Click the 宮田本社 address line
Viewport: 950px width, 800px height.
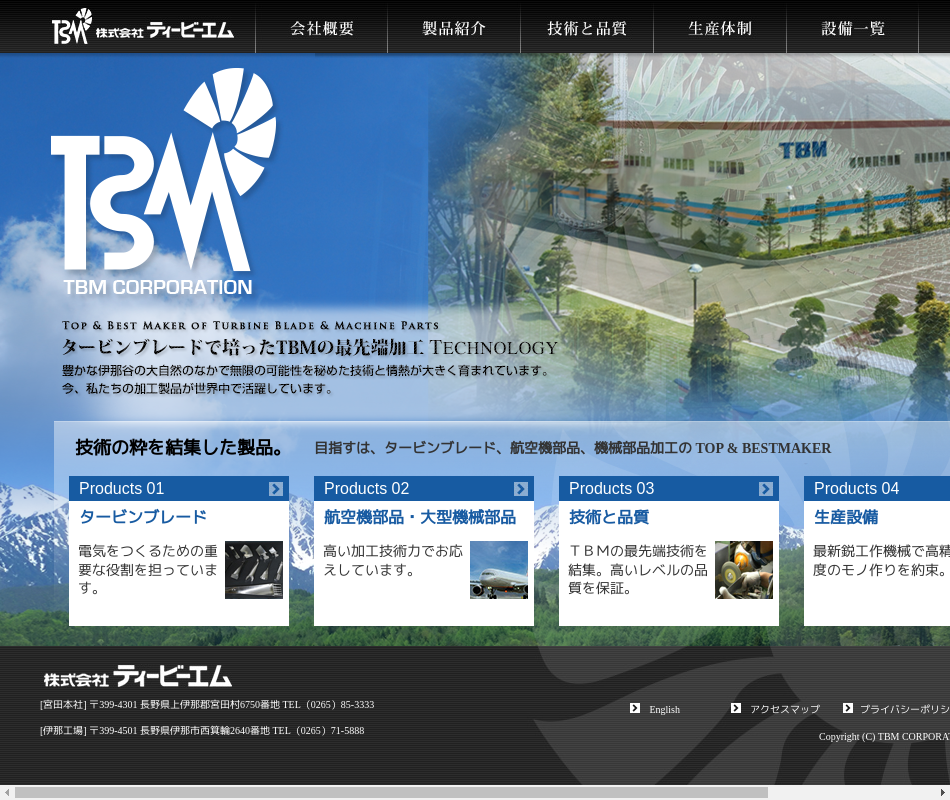207,705
